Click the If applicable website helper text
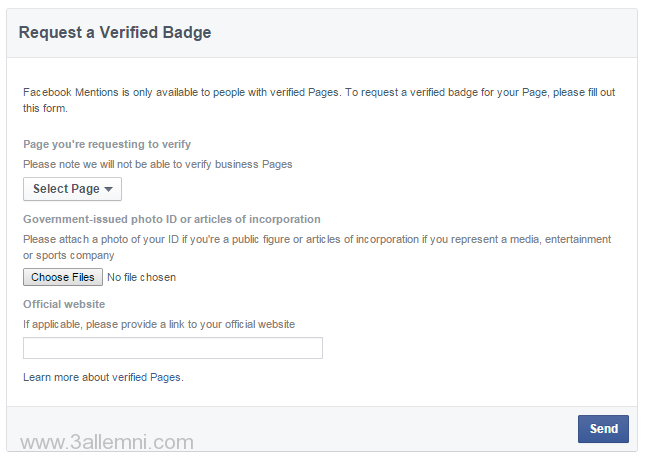The width and height of the screenshot is (646, 462). click(159, 324)
